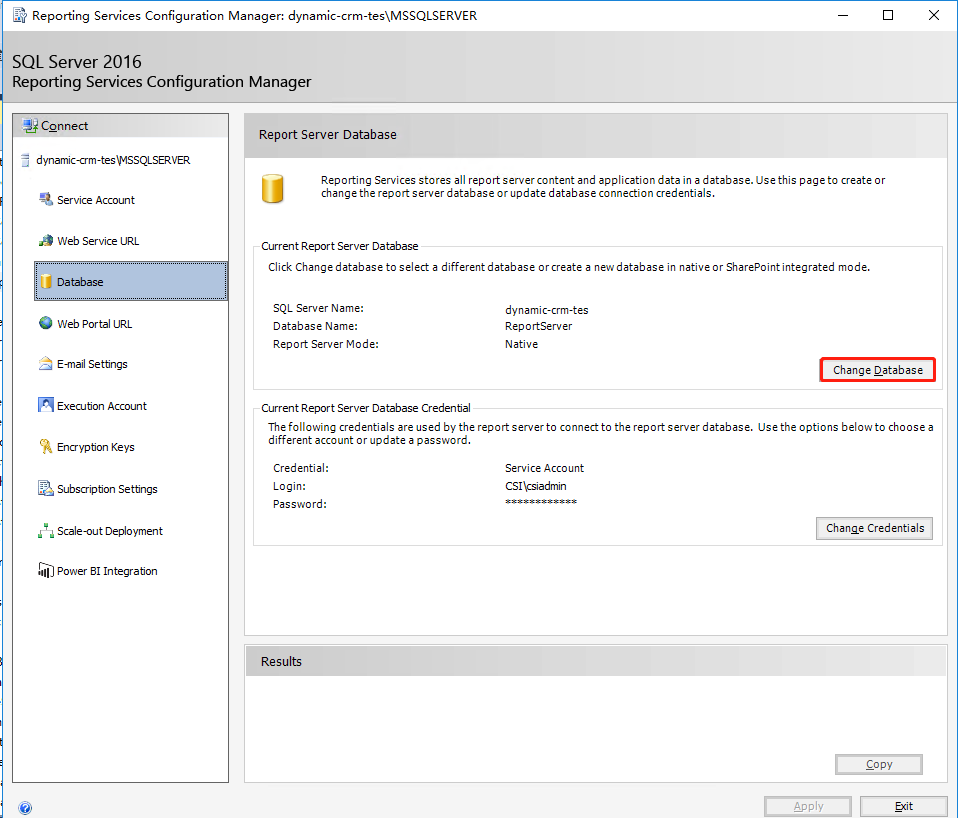Click the Report Server Mode value Native

(521, 344)
